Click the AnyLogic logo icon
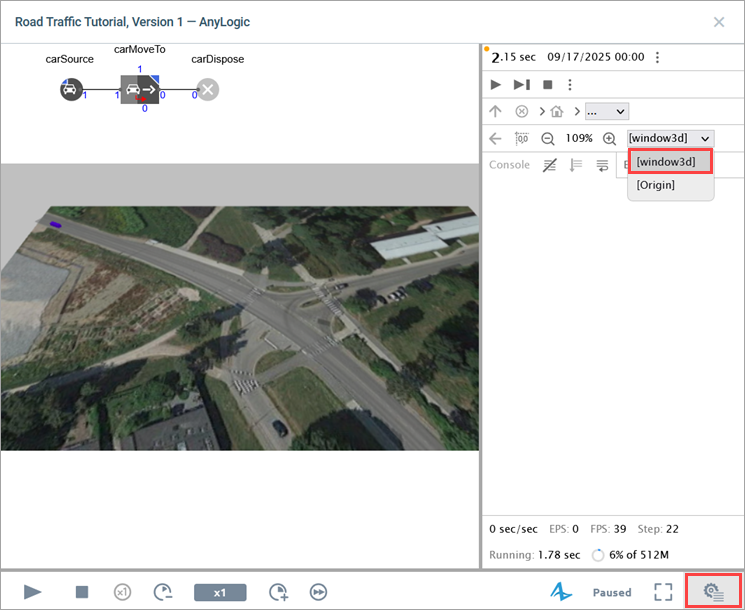The width and height of the screenshot is (745, 610). click(561, 592)
